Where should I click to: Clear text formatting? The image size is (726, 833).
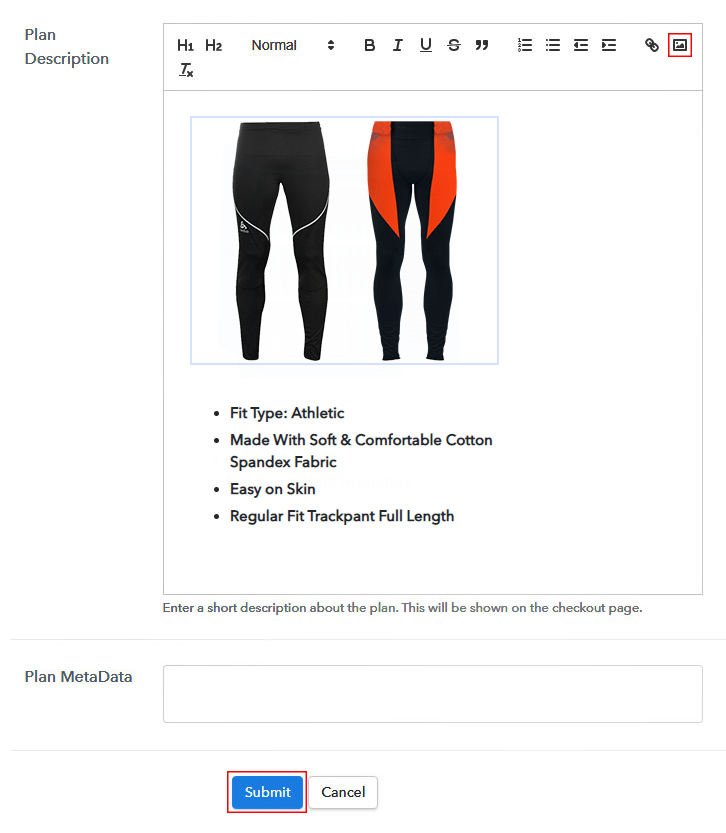186,70
